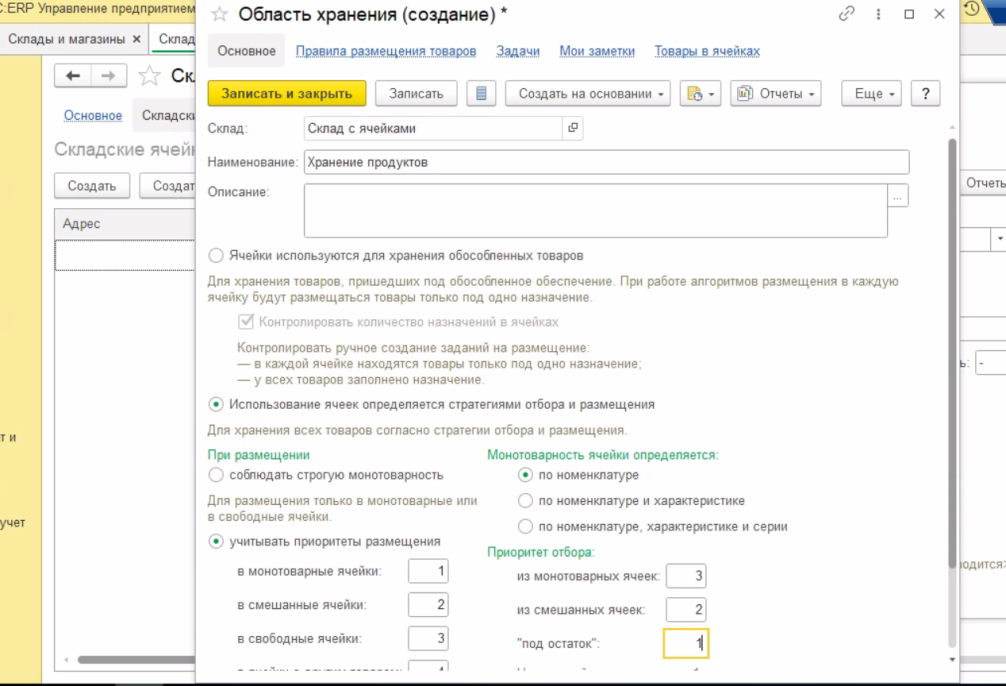Viewport: 1006px width, 686px height.
Task: Click the document list icon beside Записать
Action: tap(481, 93)
